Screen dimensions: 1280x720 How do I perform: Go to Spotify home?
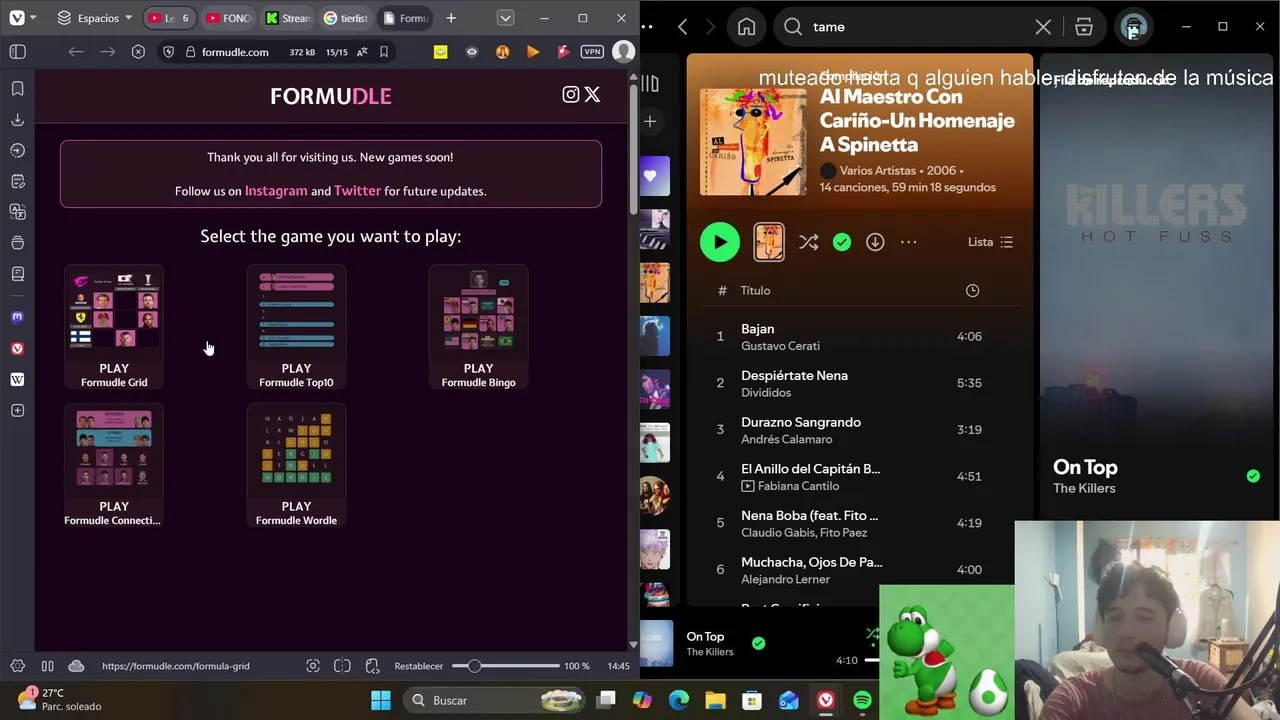coord(746,27)
